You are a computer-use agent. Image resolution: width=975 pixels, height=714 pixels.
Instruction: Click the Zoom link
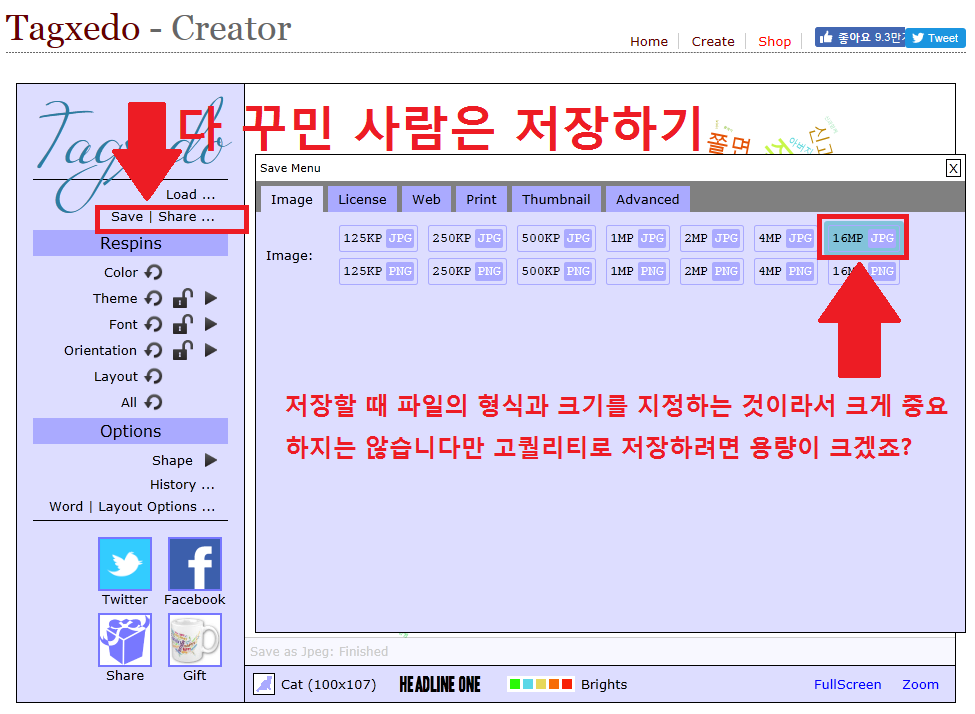[x=920, y=684]
